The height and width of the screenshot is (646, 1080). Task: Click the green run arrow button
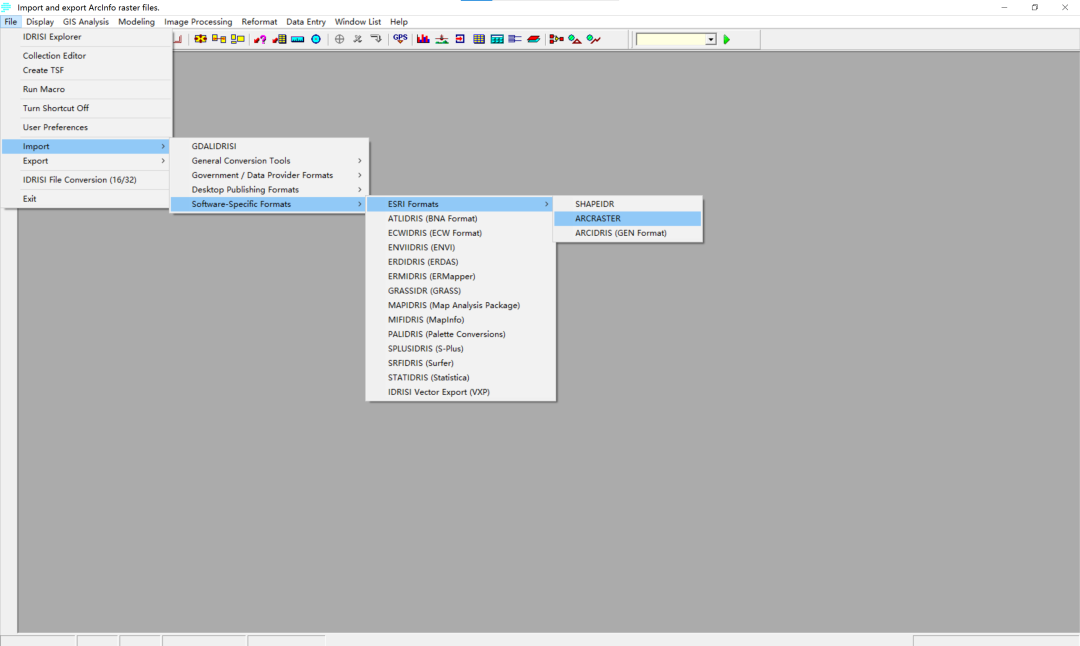point(727,40)
